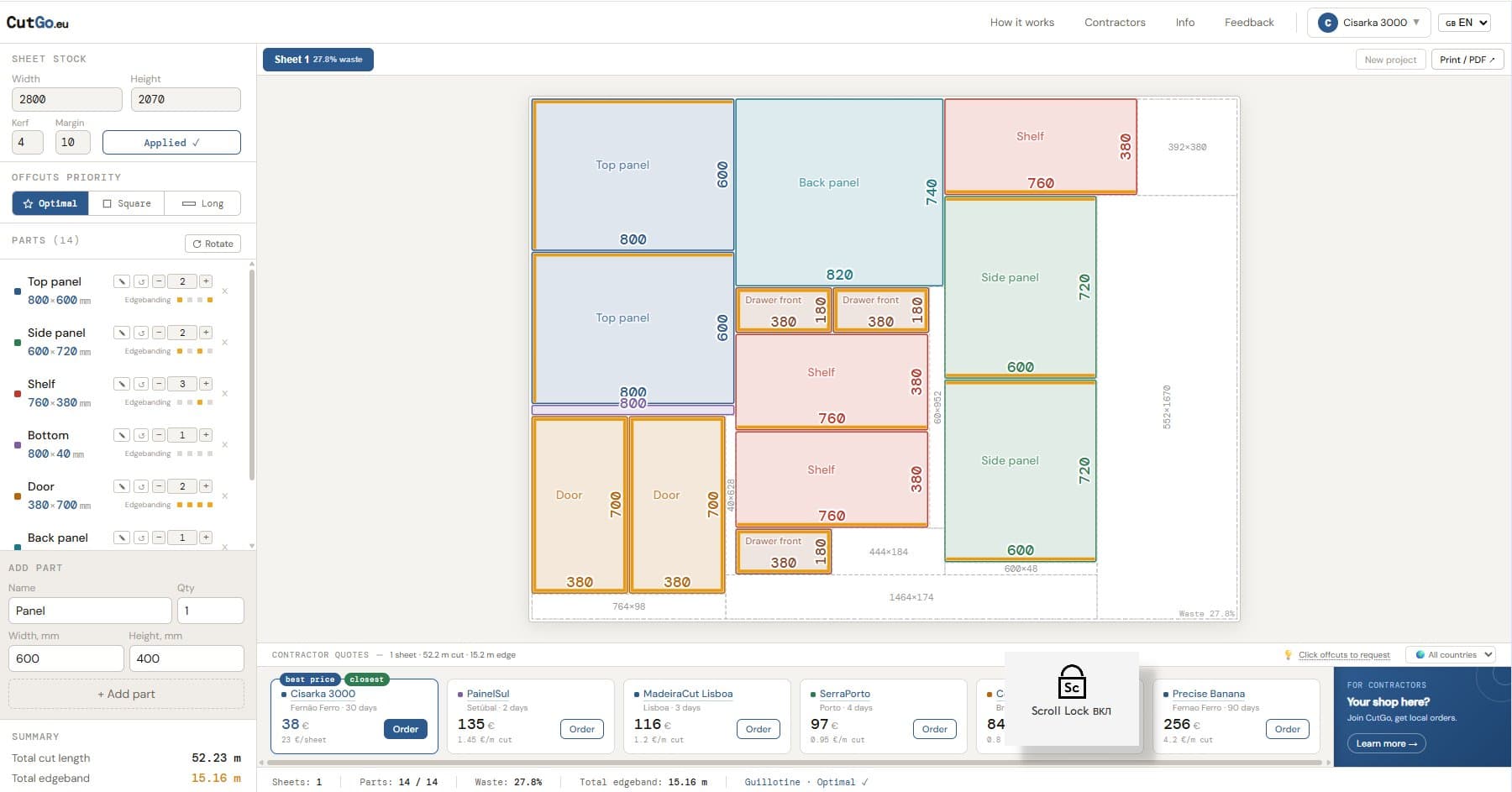Image resolution: width=1512 pixels, height=792 pixels.
Task: Decrease Door quantity with minus
Action: [x=159, y=486]
